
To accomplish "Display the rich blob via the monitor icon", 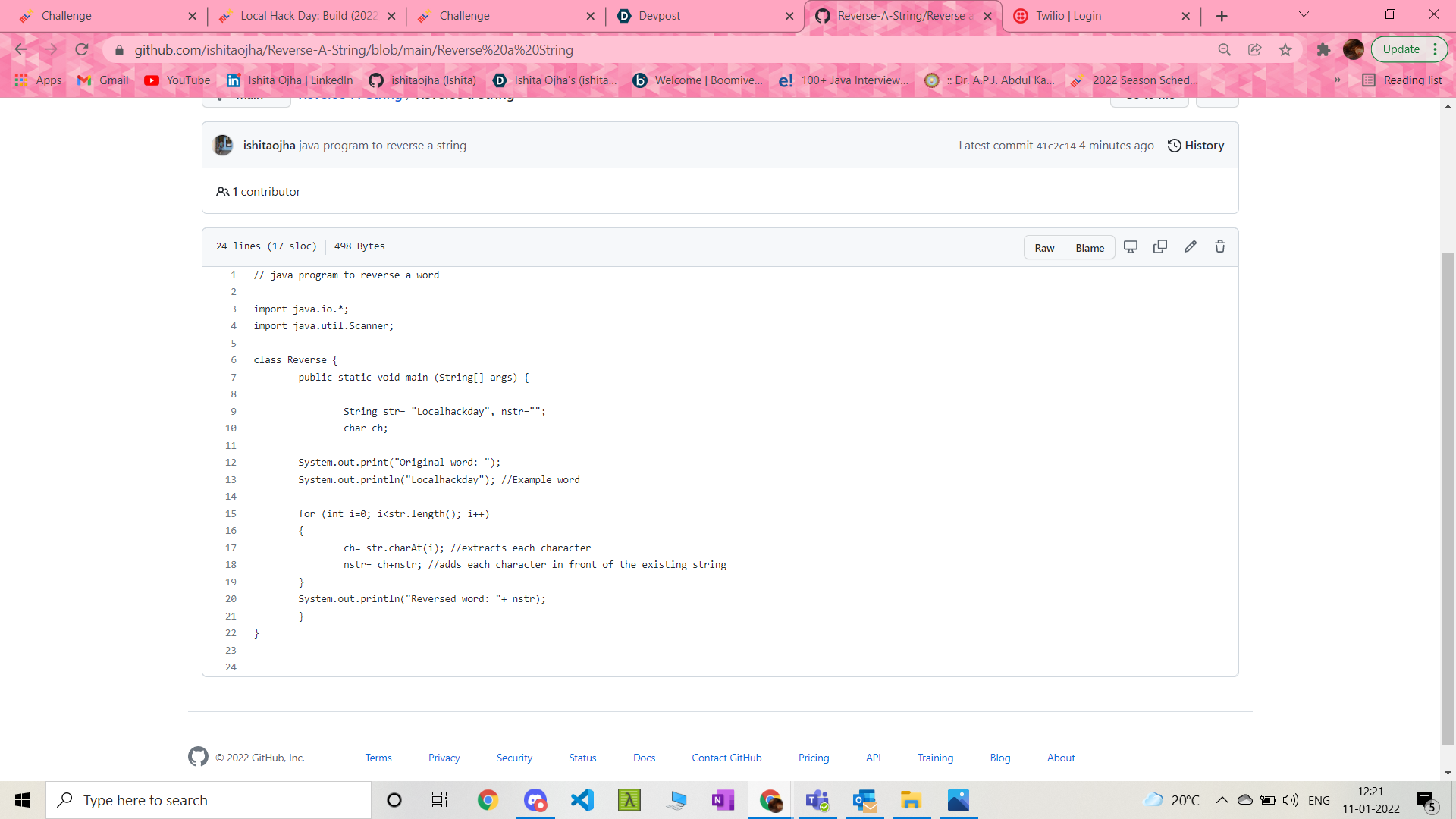I will [x=1131, y=246].
